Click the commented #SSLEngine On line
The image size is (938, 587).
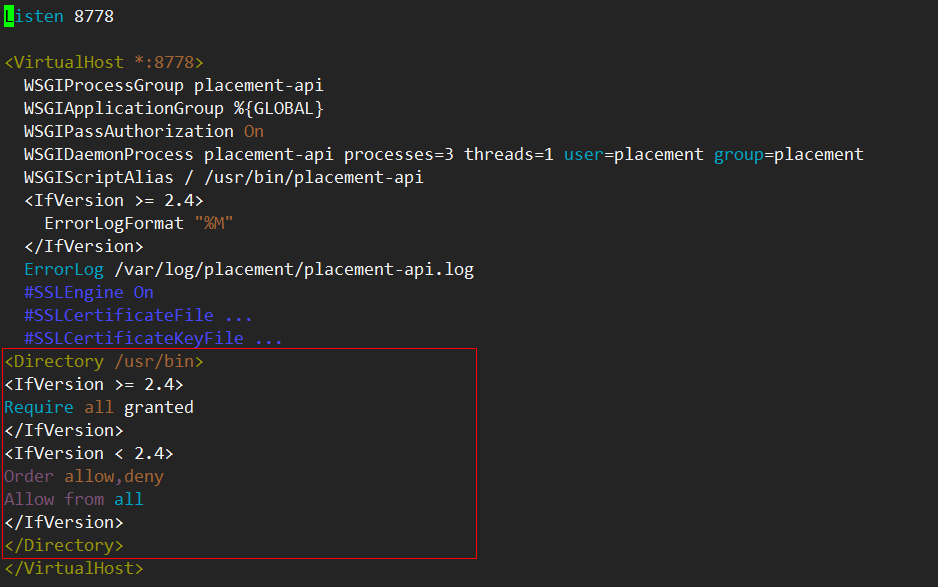[x=89, y=293]
